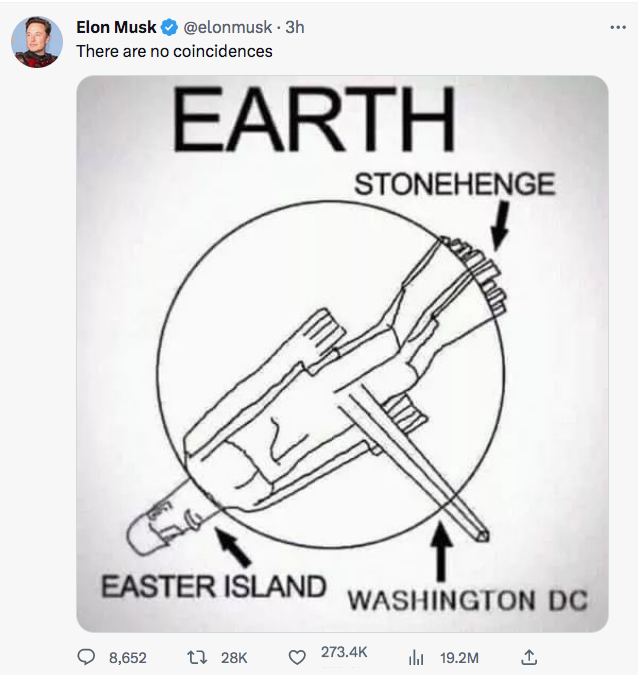Click the 8,652 replies count
Viewport: 638px width, 675px height.
pyautogui.click(x=127, y=657)
